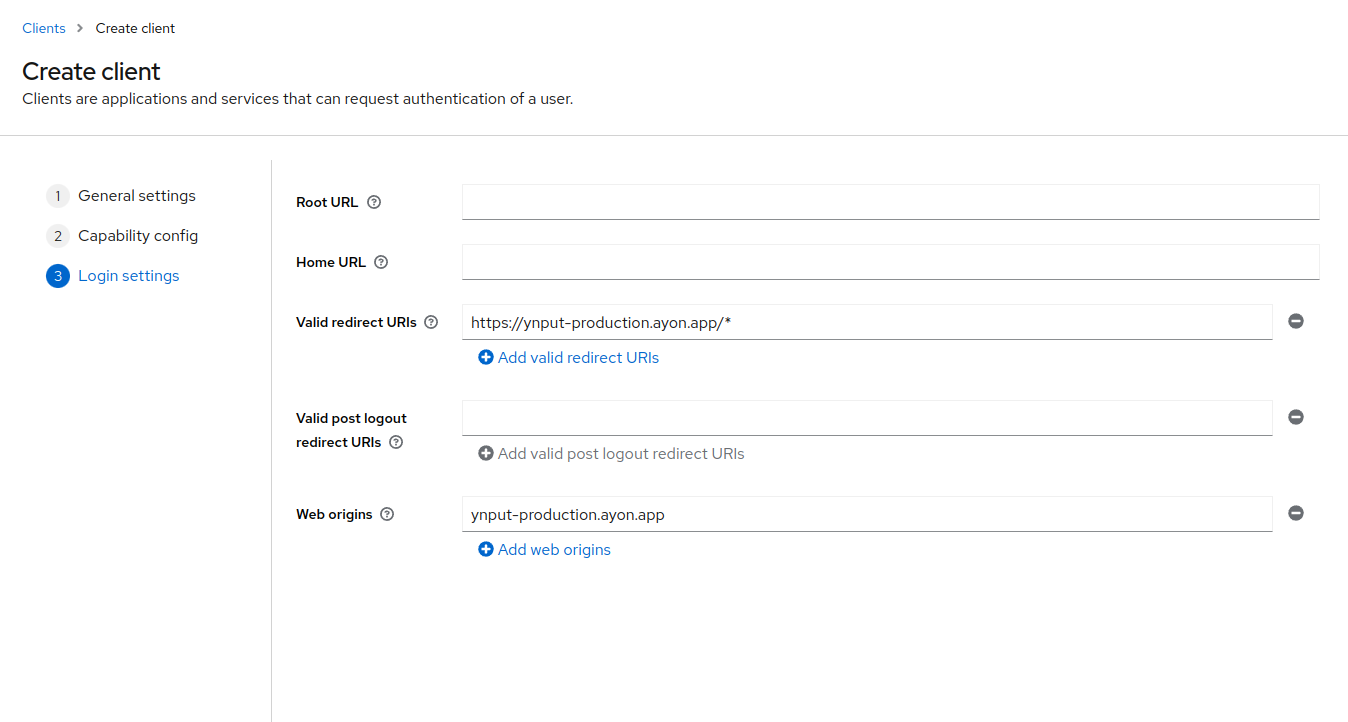Click the Clients breadcrumb link
The image size is (1348, 722).
(x=43, y=28)
